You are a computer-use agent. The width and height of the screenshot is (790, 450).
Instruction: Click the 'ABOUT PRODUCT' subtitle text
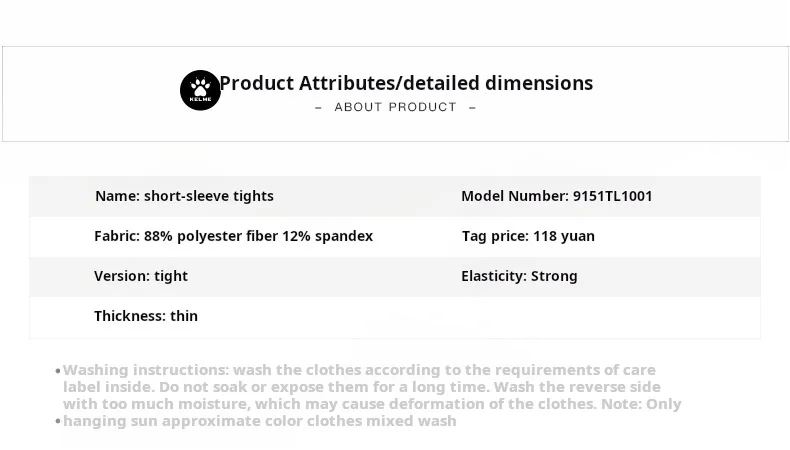[395, 107]
